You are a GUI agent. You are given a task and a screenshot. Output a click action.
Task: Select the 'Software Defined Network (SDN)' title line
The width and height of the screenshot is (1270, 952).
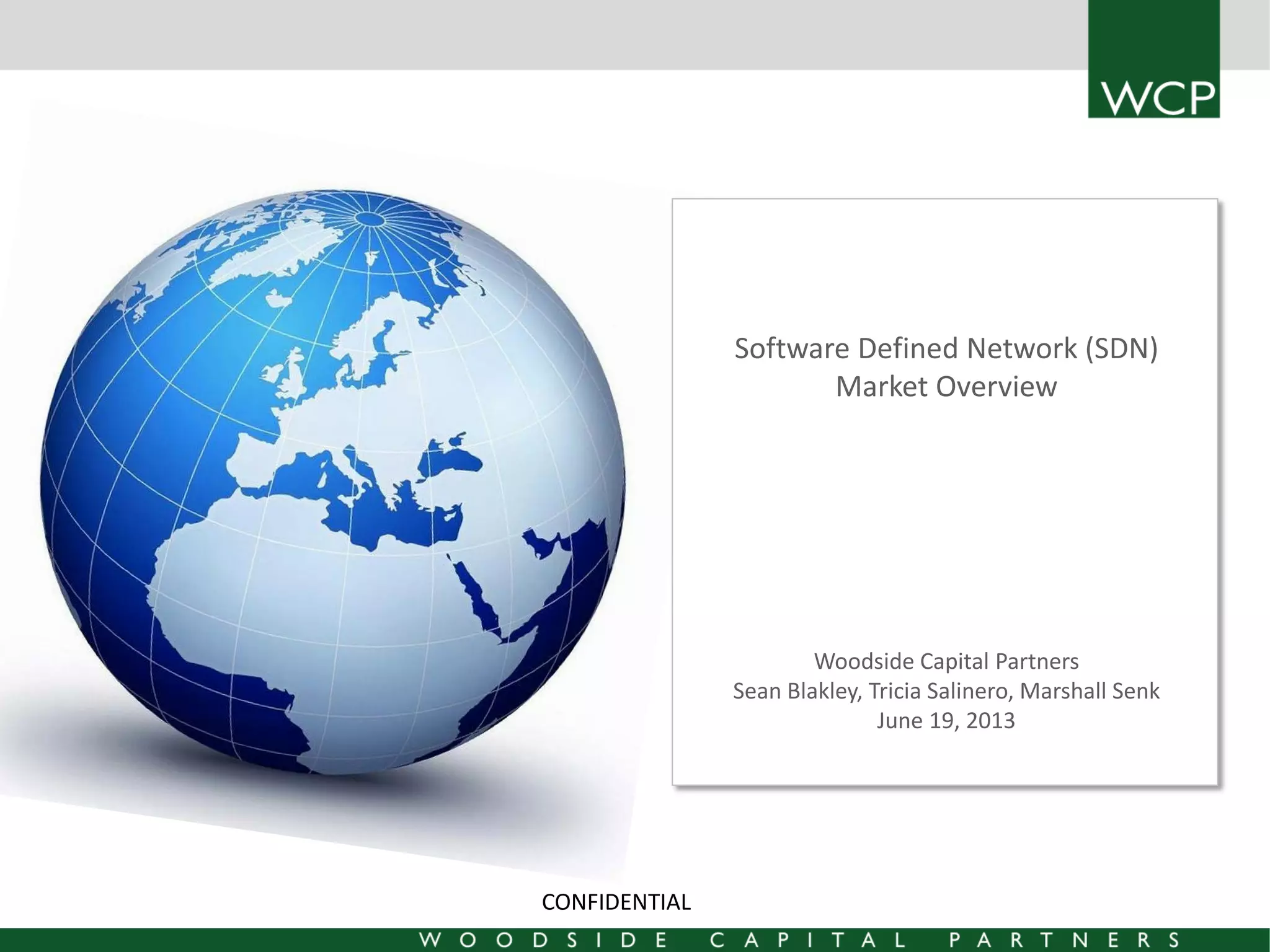[946, 348]
